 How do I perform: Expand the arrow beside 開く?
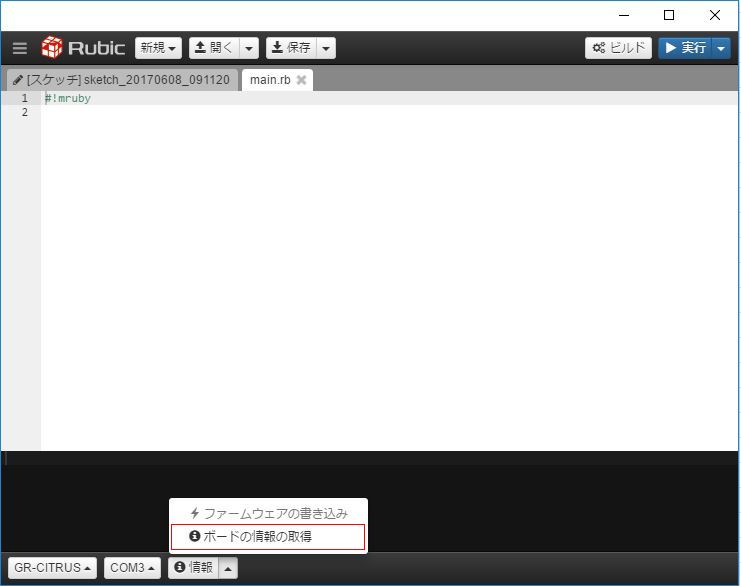pos(249,48)
